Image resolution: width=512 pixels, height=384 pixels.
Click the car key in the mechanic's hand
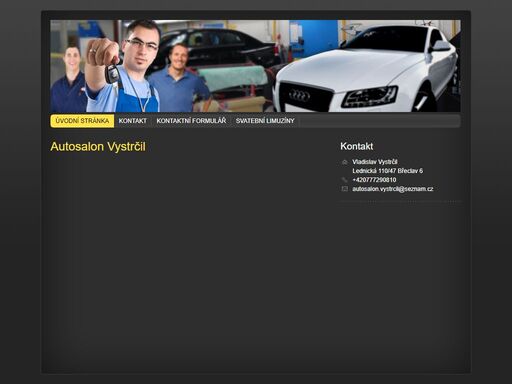pyautogui.click(x=112, y=73)
